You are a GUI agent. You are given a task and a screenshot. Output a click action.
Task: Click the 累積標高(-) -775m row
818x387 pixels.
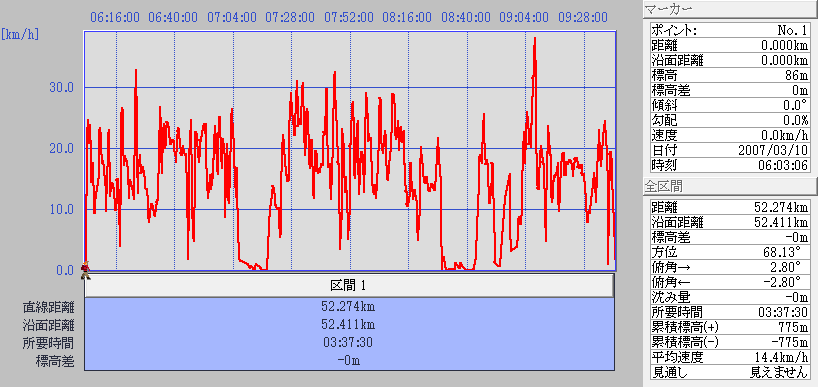point(730,343)
